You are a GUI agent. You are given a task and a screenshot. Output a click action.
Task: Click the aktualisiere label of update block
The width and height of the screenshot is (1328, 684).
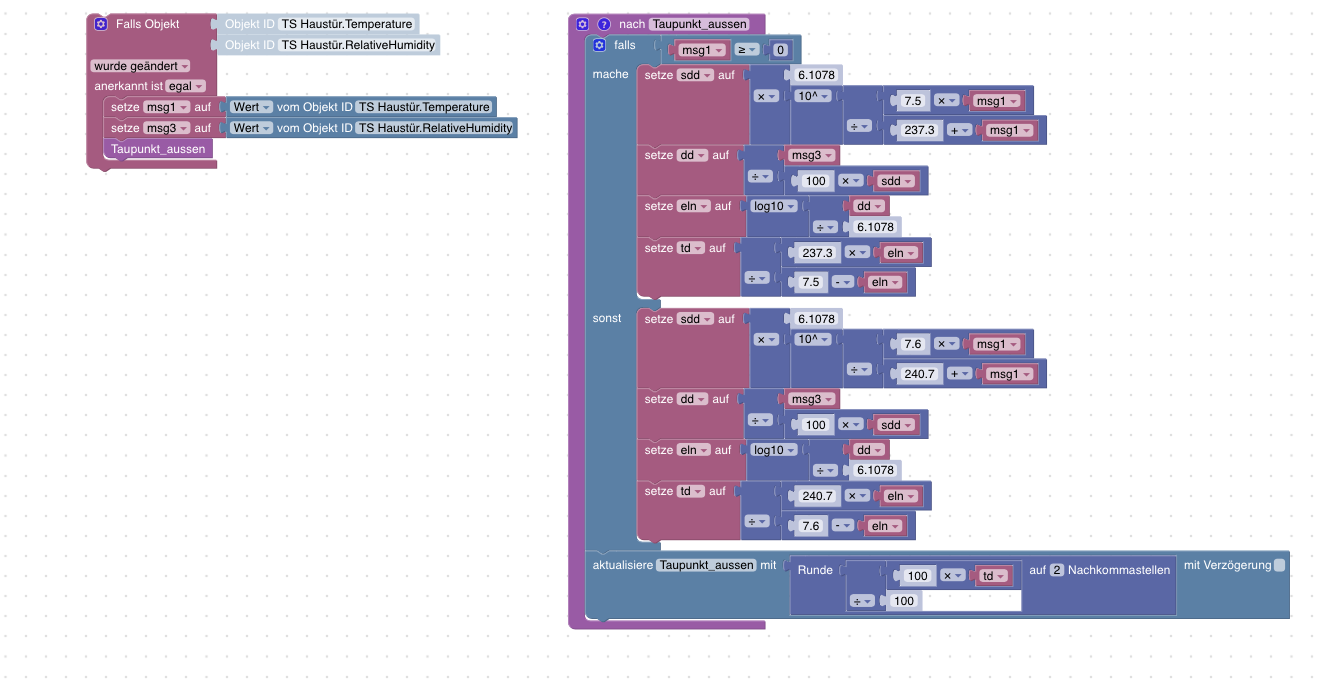(x=622, y=565)
